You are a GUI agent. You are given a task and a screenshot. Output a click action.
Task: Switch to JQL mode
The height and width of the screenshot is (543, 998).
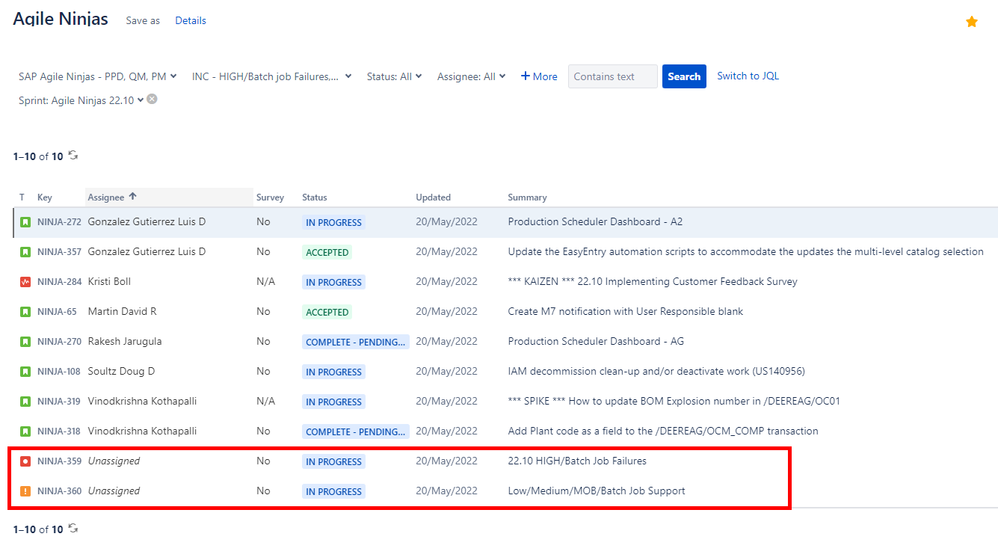click(748, 76)
